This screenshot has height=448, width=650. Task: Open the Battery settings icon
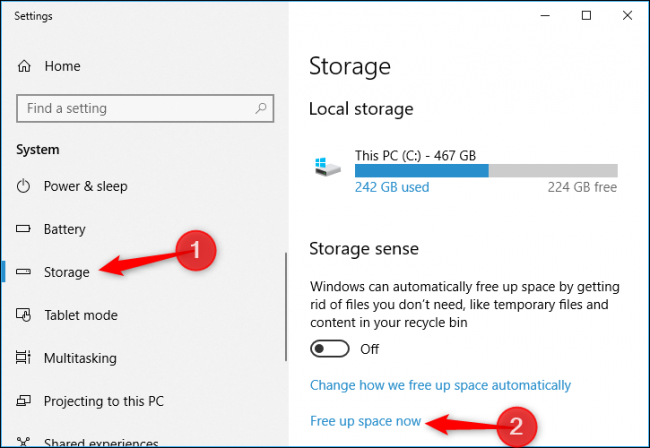pos(24,229)
